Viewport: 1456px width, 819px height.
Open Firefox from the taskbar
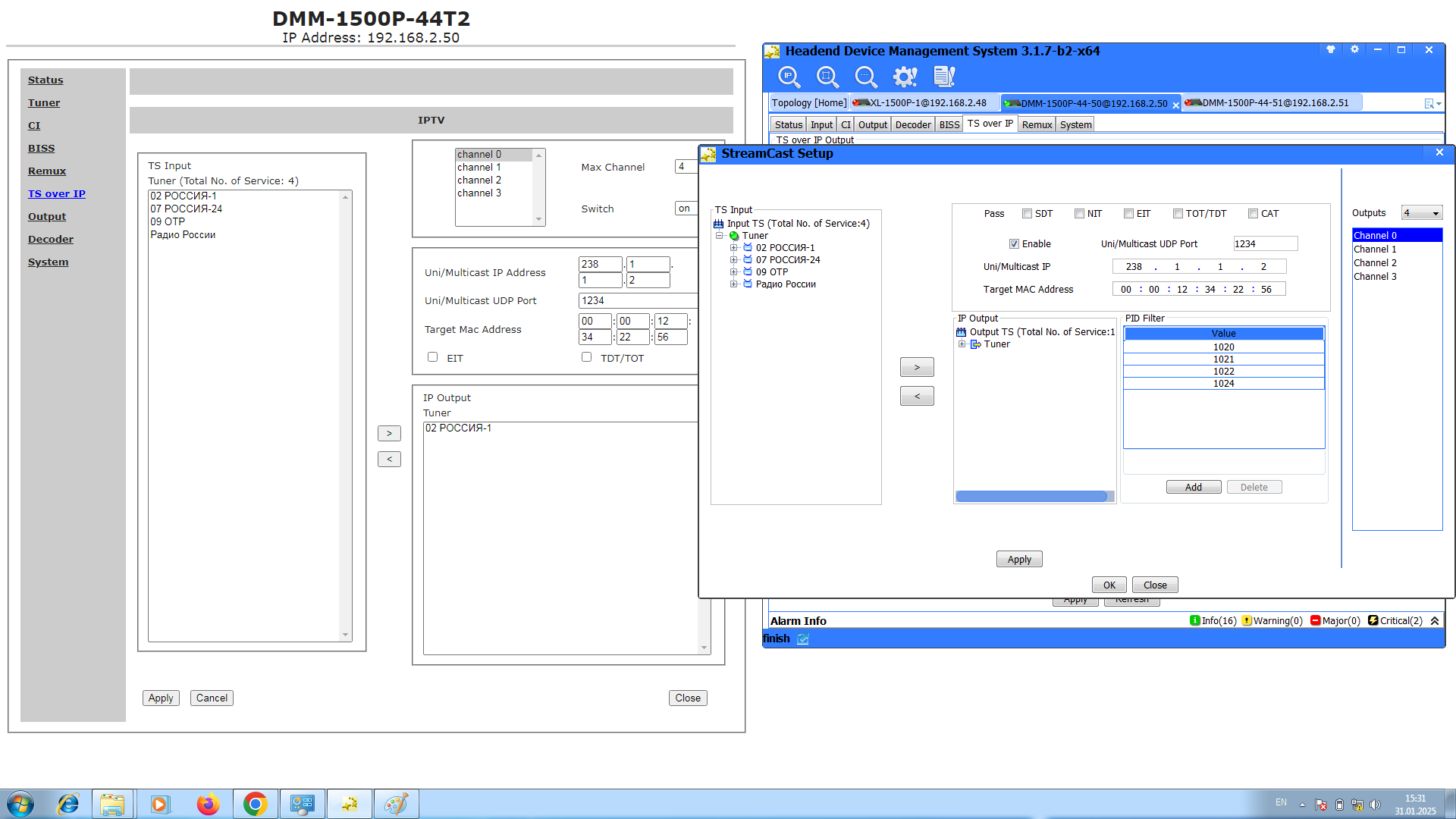pyautogui.click(x=207, y=804)
